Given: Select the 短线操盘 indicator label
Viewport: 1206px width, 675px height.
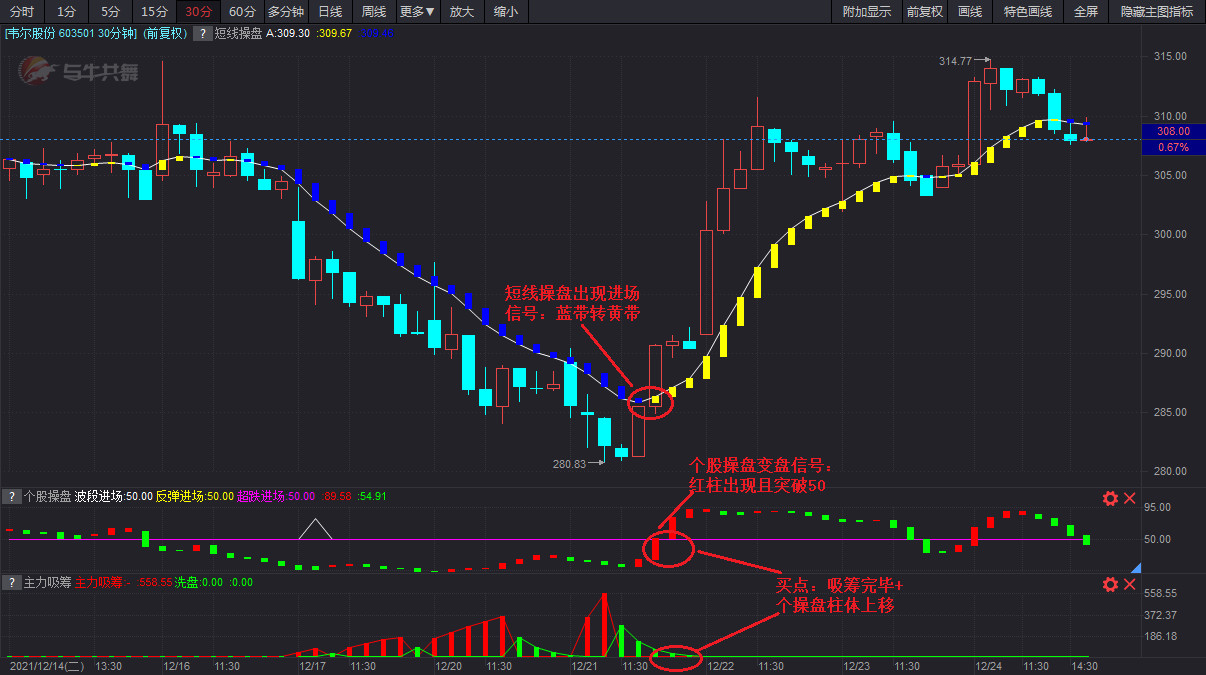Looking at the screenshot, I should [x=238, y=33].
